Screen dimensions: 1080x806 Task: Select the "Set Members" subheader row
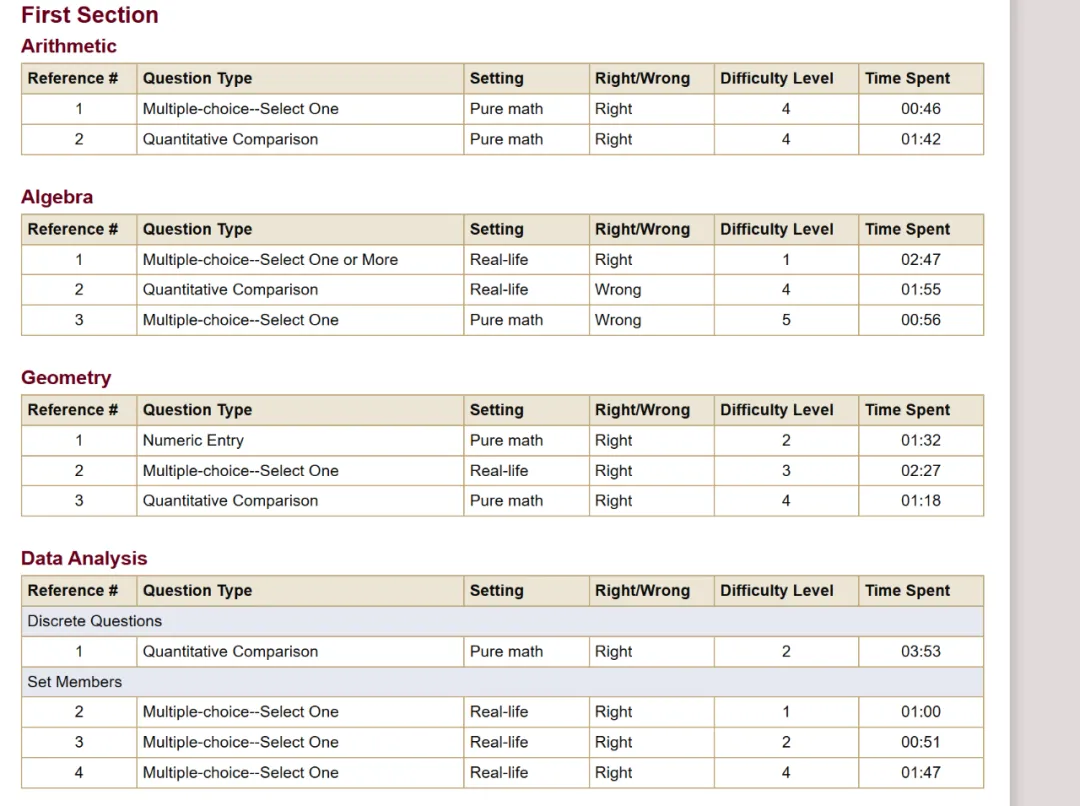pos(74,682)
